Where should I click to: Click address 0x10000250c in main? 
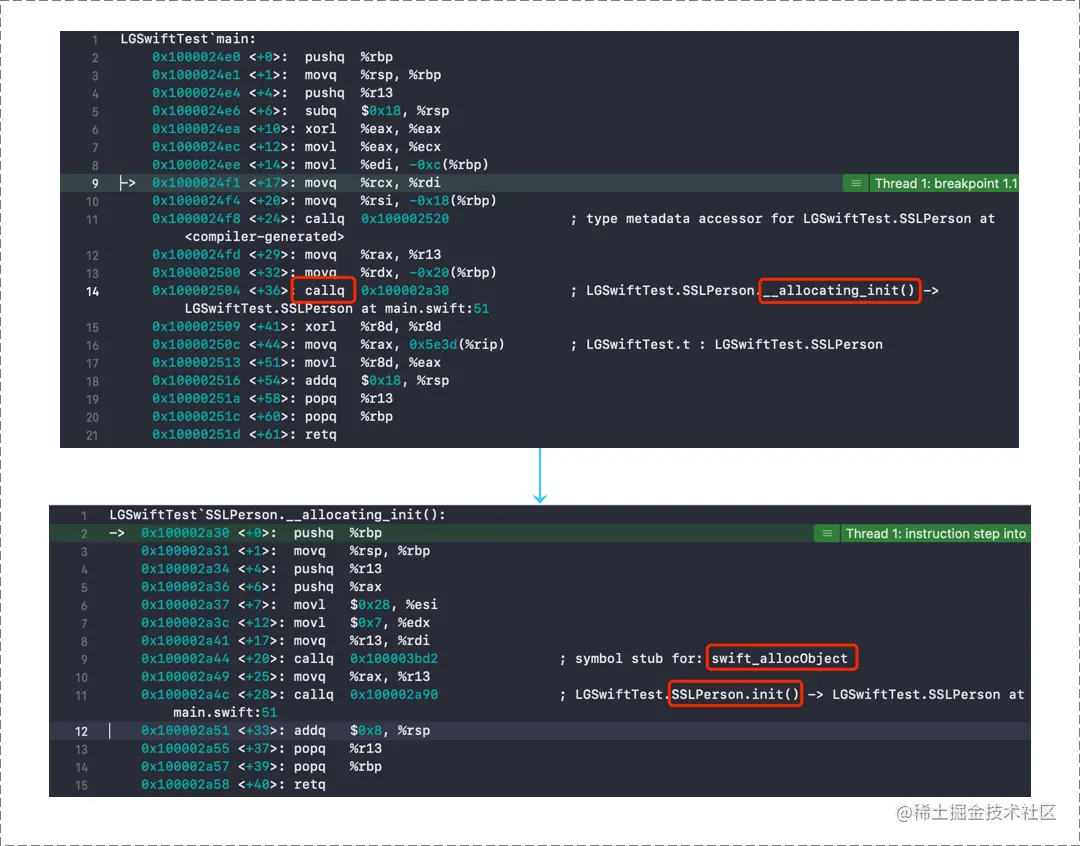(x=196, y=344)
